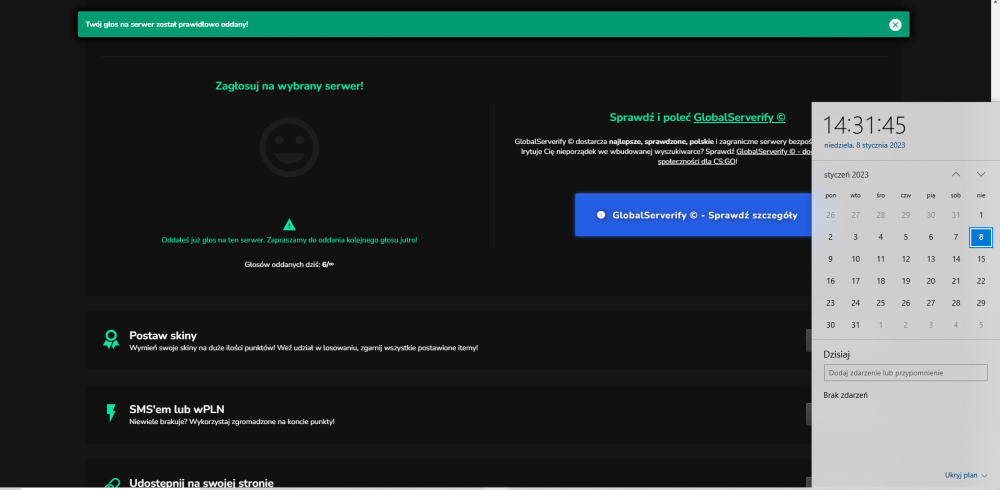Collapse agenda with Ukryj plan

point(966,475)
